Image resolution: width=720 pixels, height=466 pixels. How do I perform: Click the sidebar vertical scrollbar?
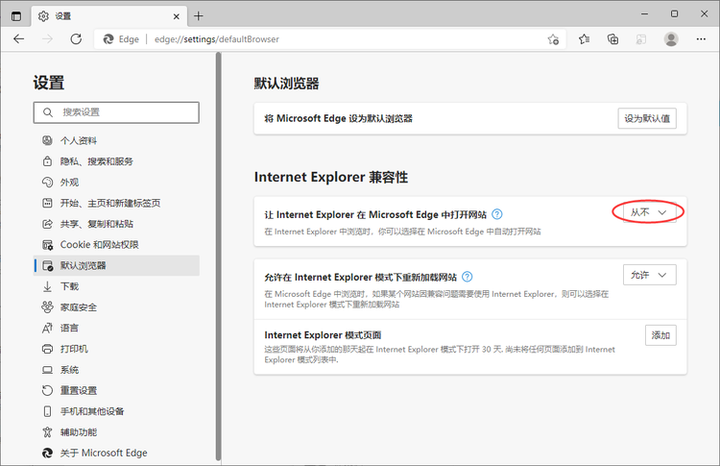(x=219, y=256)
